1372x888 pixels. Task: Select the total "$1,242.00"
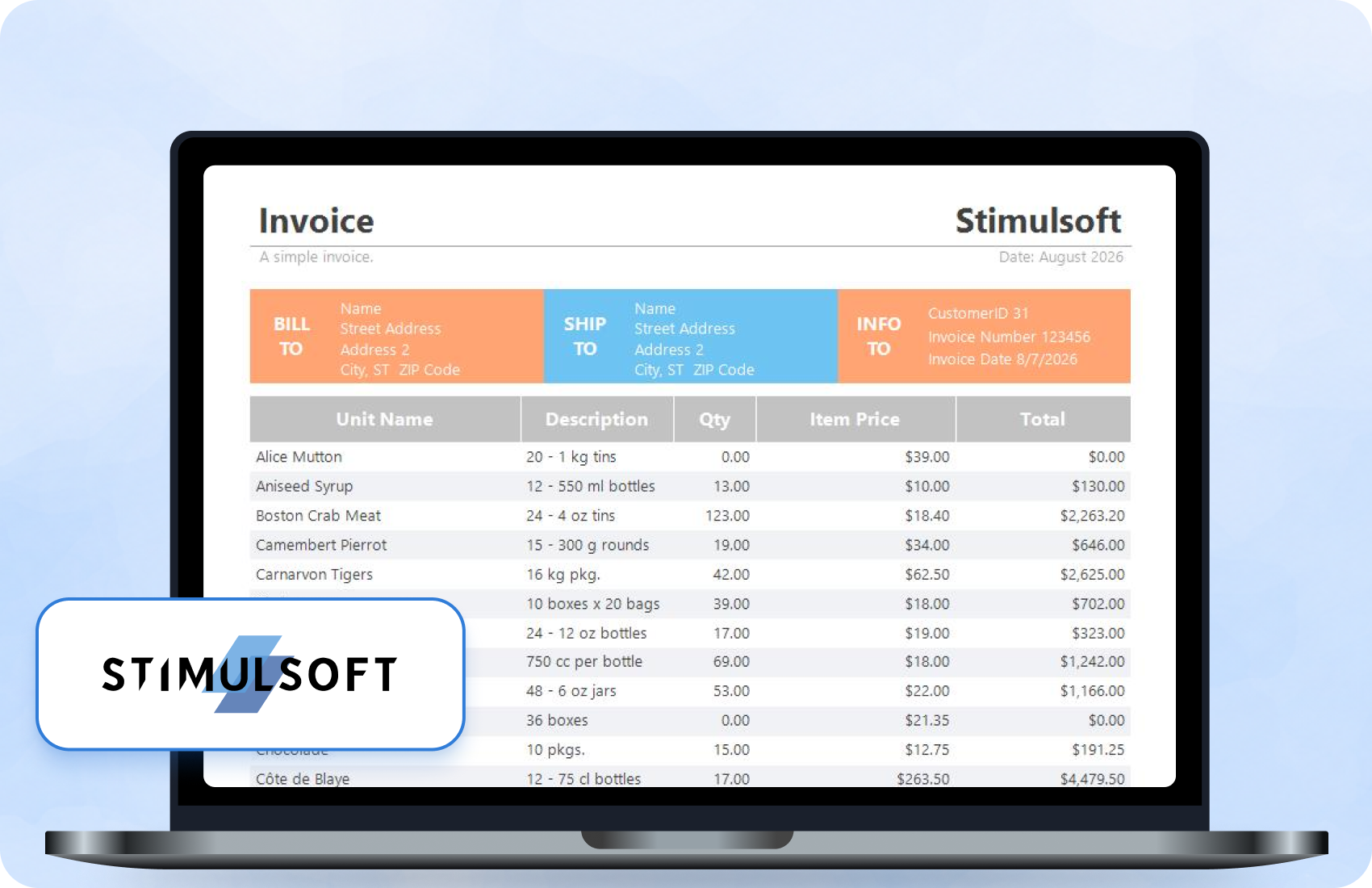tap(1092, 661)
